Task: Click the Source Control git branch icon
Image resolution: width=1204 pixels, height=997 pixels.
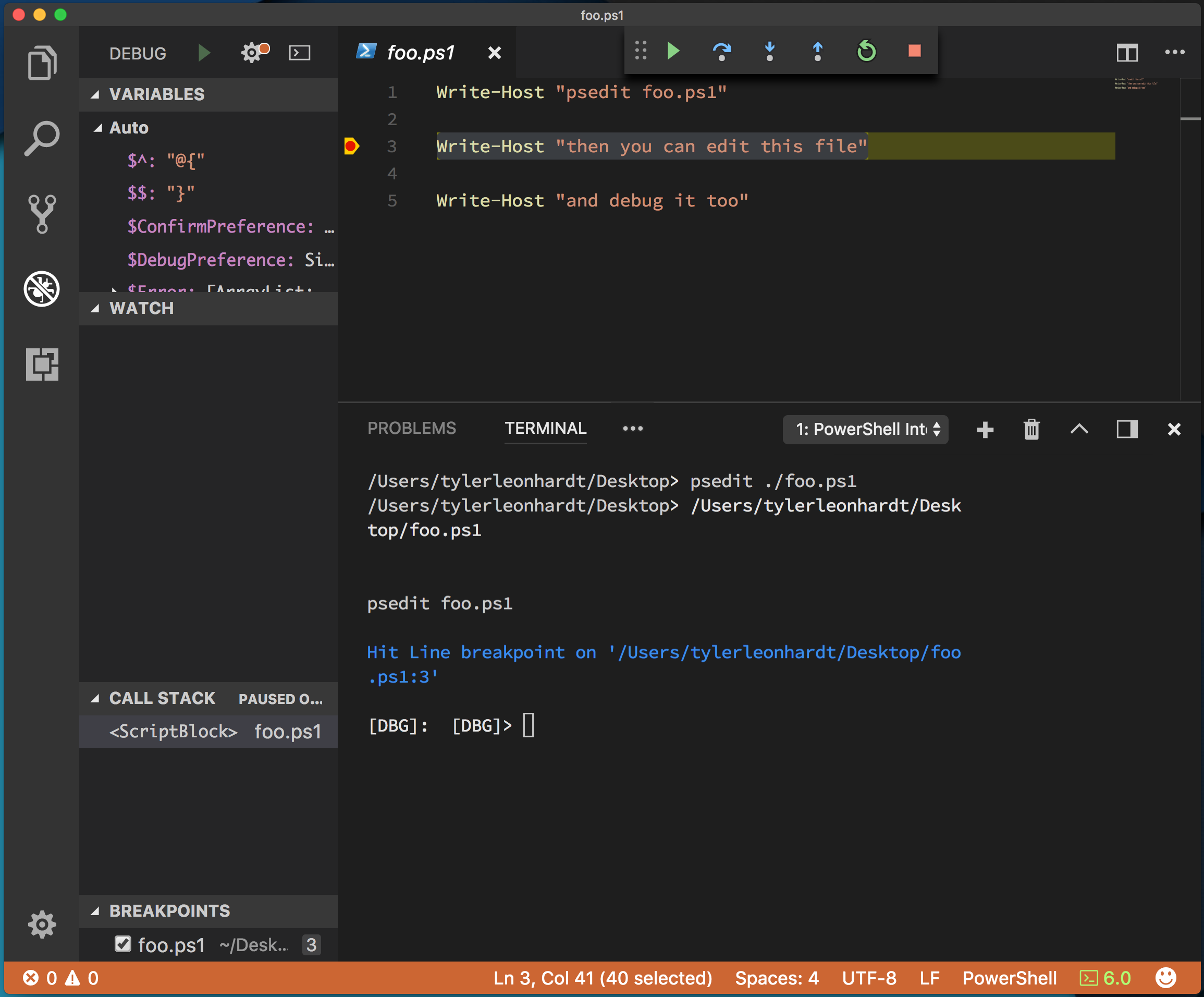Action: (x=42, y=214)
